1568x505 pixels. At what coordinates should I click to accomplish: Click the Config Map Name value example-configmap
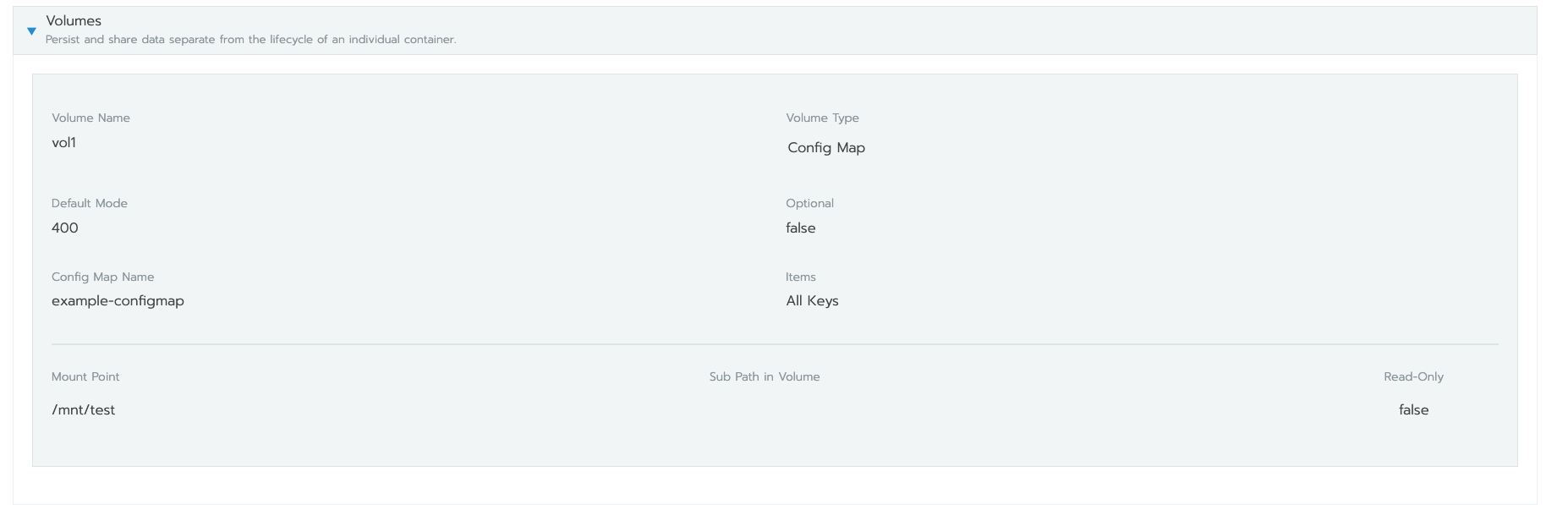pyautogui.click(x=118, y=300)
